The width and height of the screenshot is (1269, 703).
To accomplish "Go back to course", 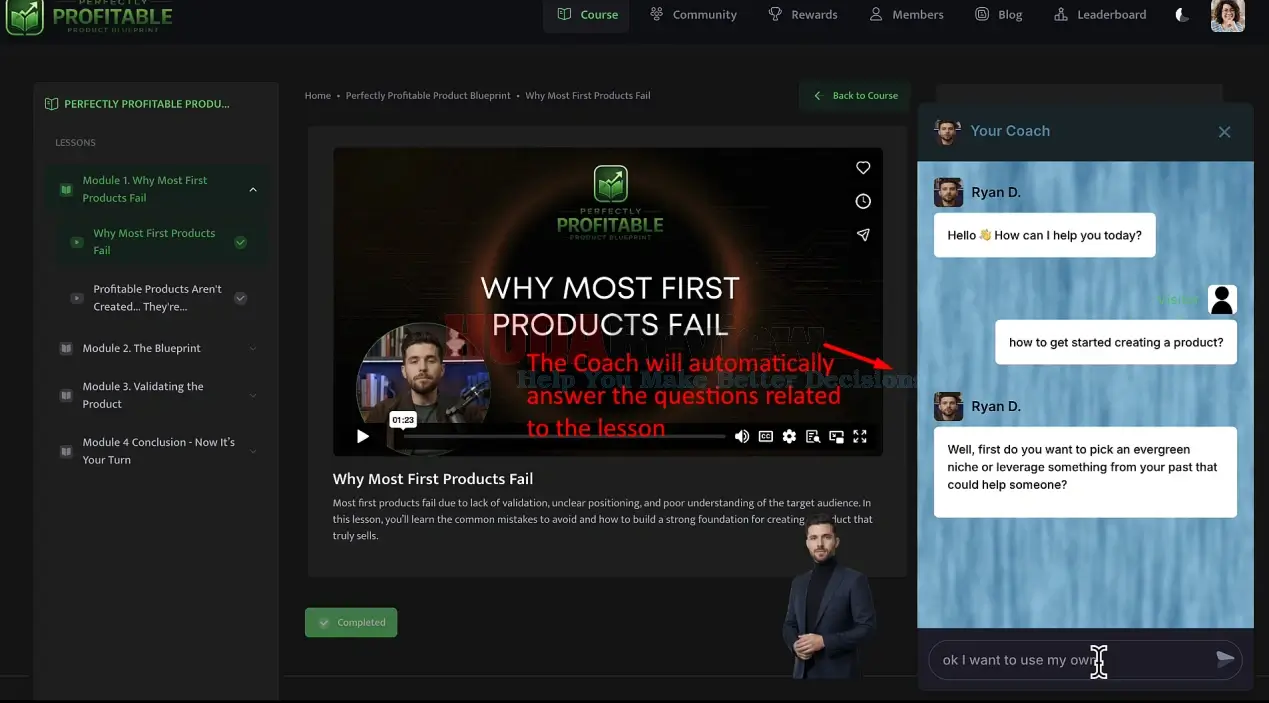I will [855, 96].
